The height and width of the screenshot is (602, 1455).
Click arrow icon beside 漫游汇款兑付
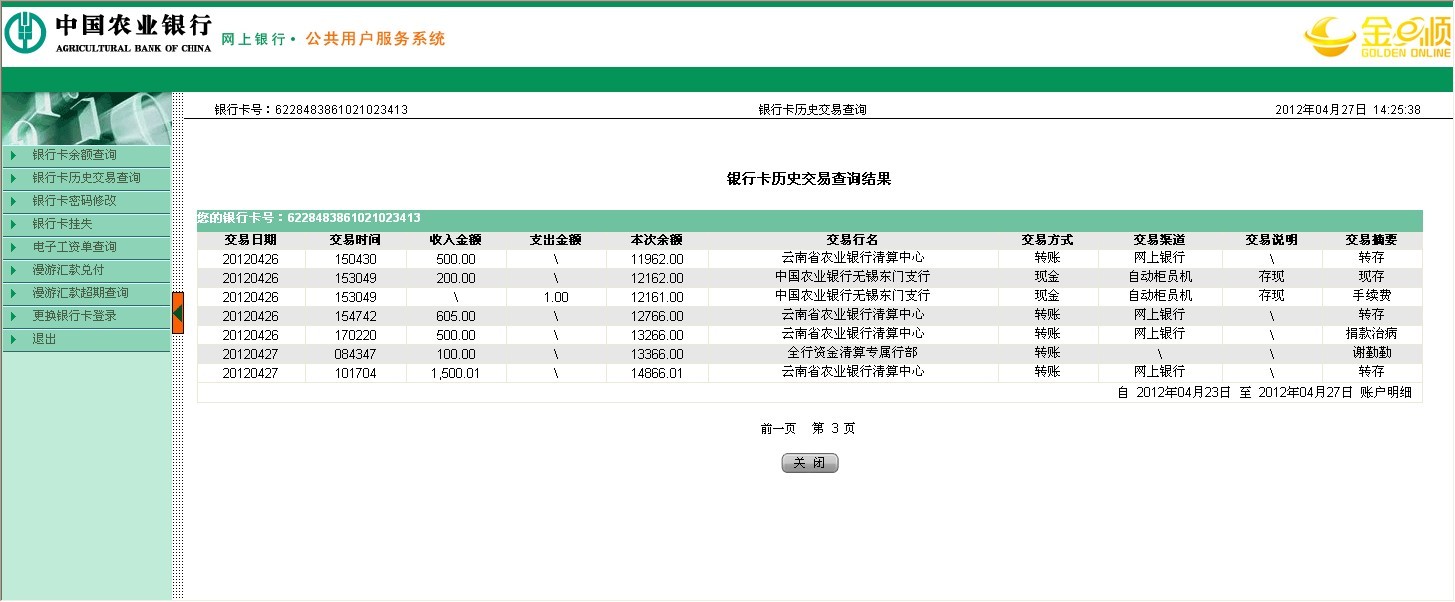(14, 270)
